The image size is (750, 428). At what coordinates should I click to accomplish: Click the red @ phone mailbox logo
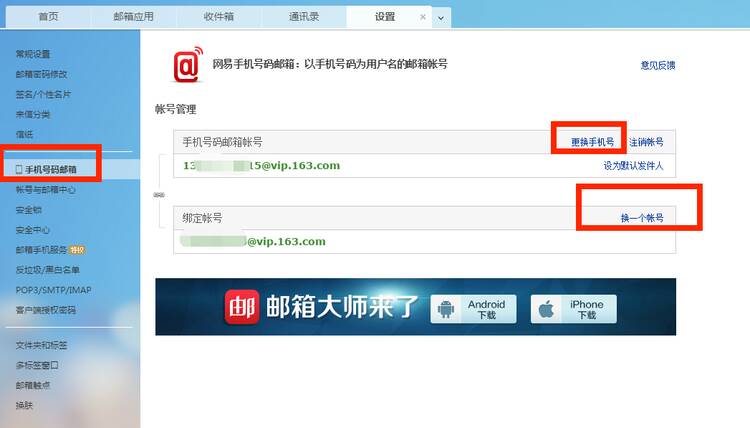click(188, 65)
